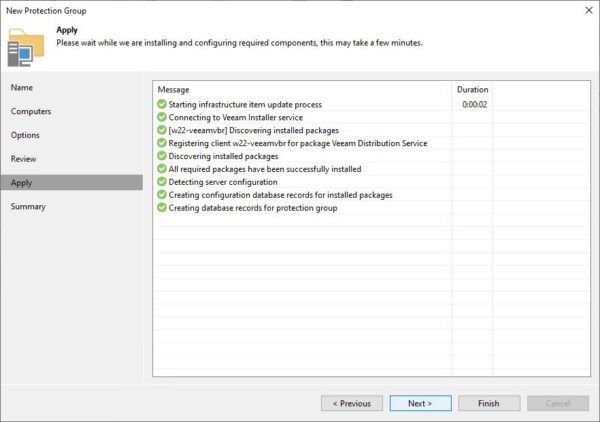Image resolution: width=600 pixels, height=422 pixels.
Task: Click success icon beside Detecting server configuration
Action: pyautogui.click(x=162, y=182)
